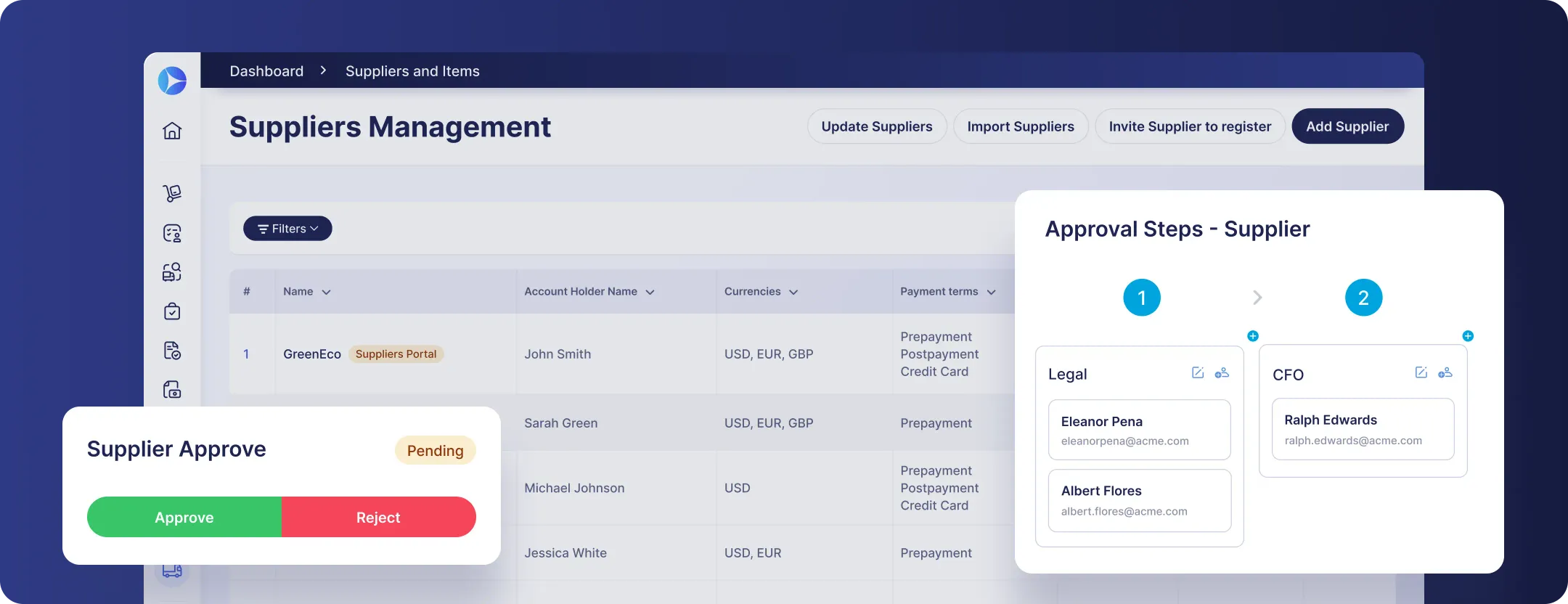
Task: Open Albert Flores approver card
Action: pos(1140,500)
